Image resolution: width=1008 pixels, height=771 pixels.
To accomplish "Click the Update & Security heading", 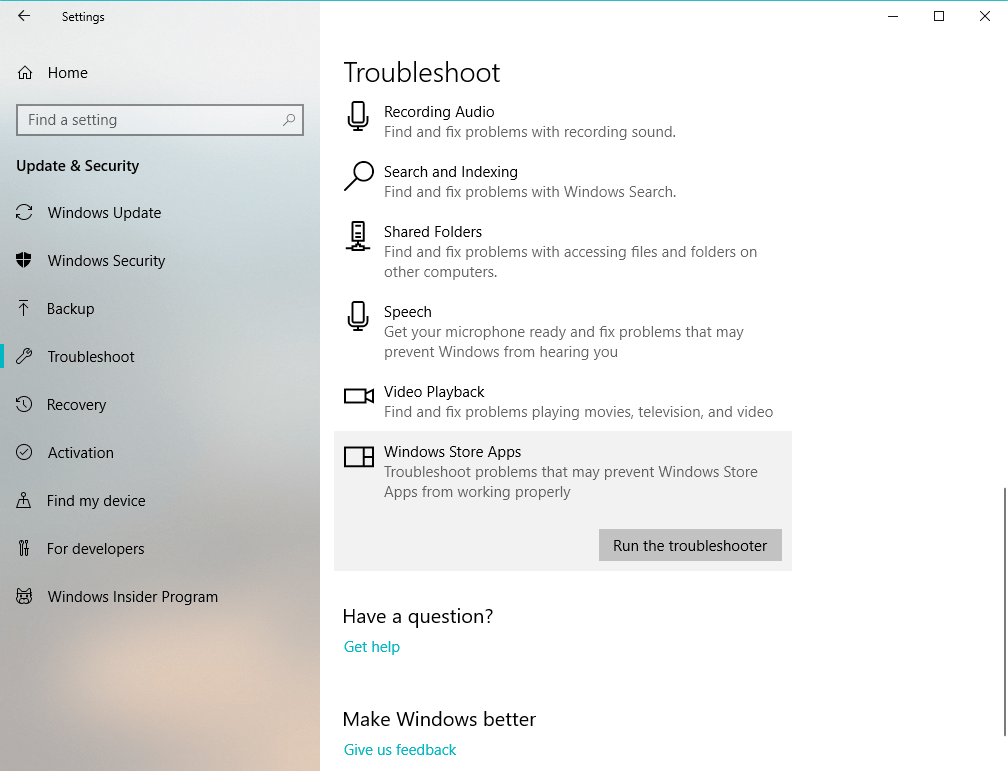I will tap(78, 166).
